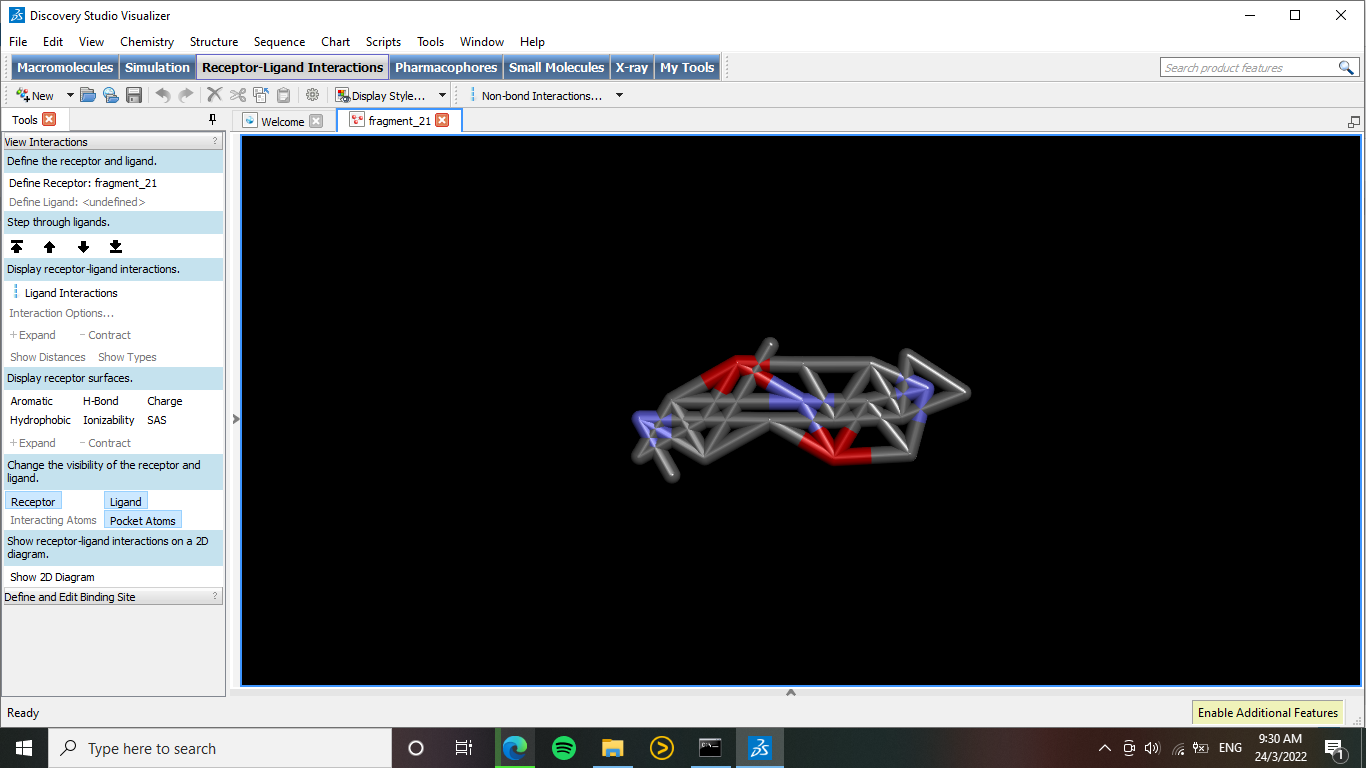1366x768 pixels.
Task: Close the fragment_21 tab
Action: coord(442,120)
